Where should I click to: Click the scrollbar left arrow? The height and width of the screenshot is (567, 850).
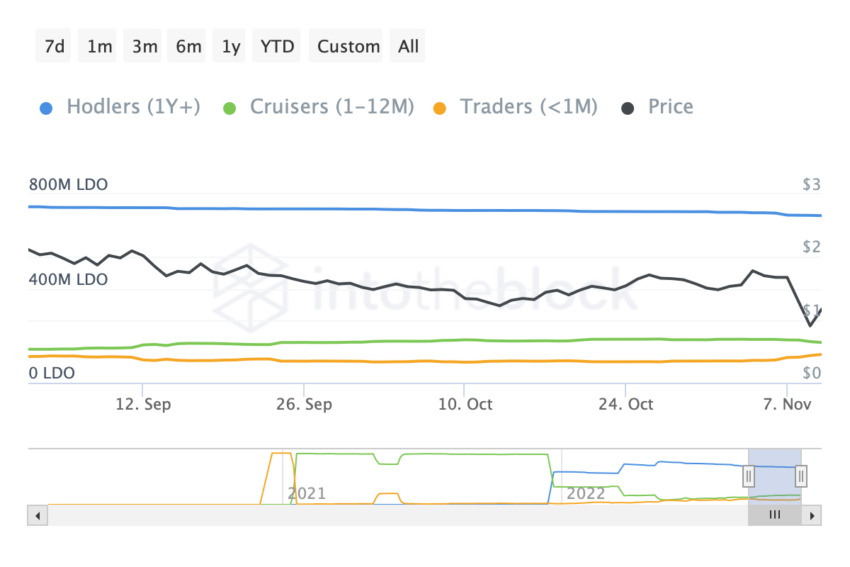37,515
